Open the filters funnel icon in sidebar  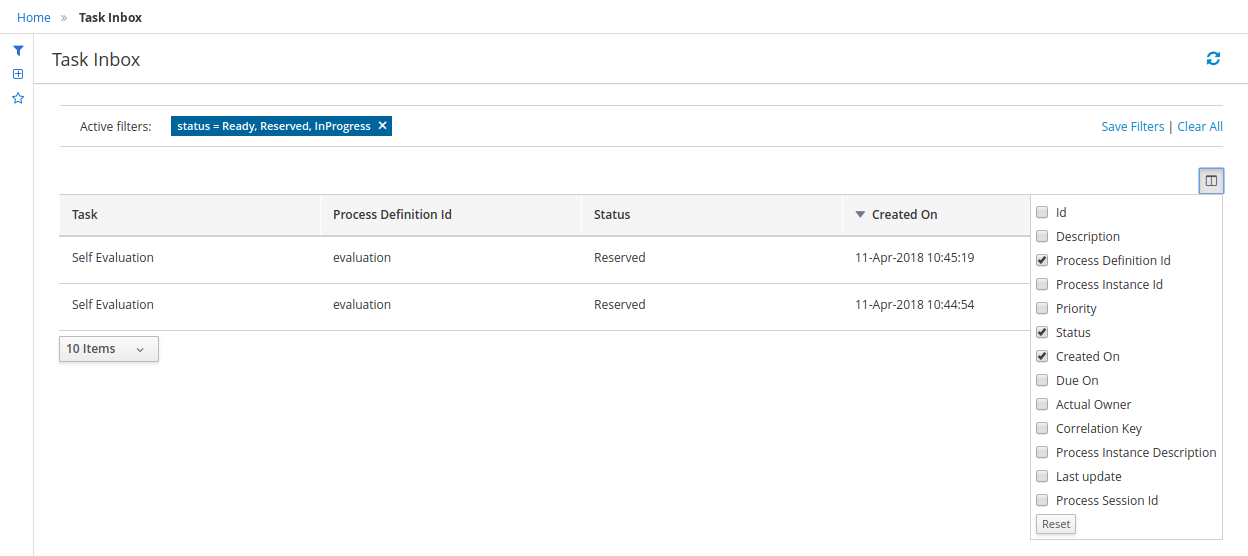point(17,50)
